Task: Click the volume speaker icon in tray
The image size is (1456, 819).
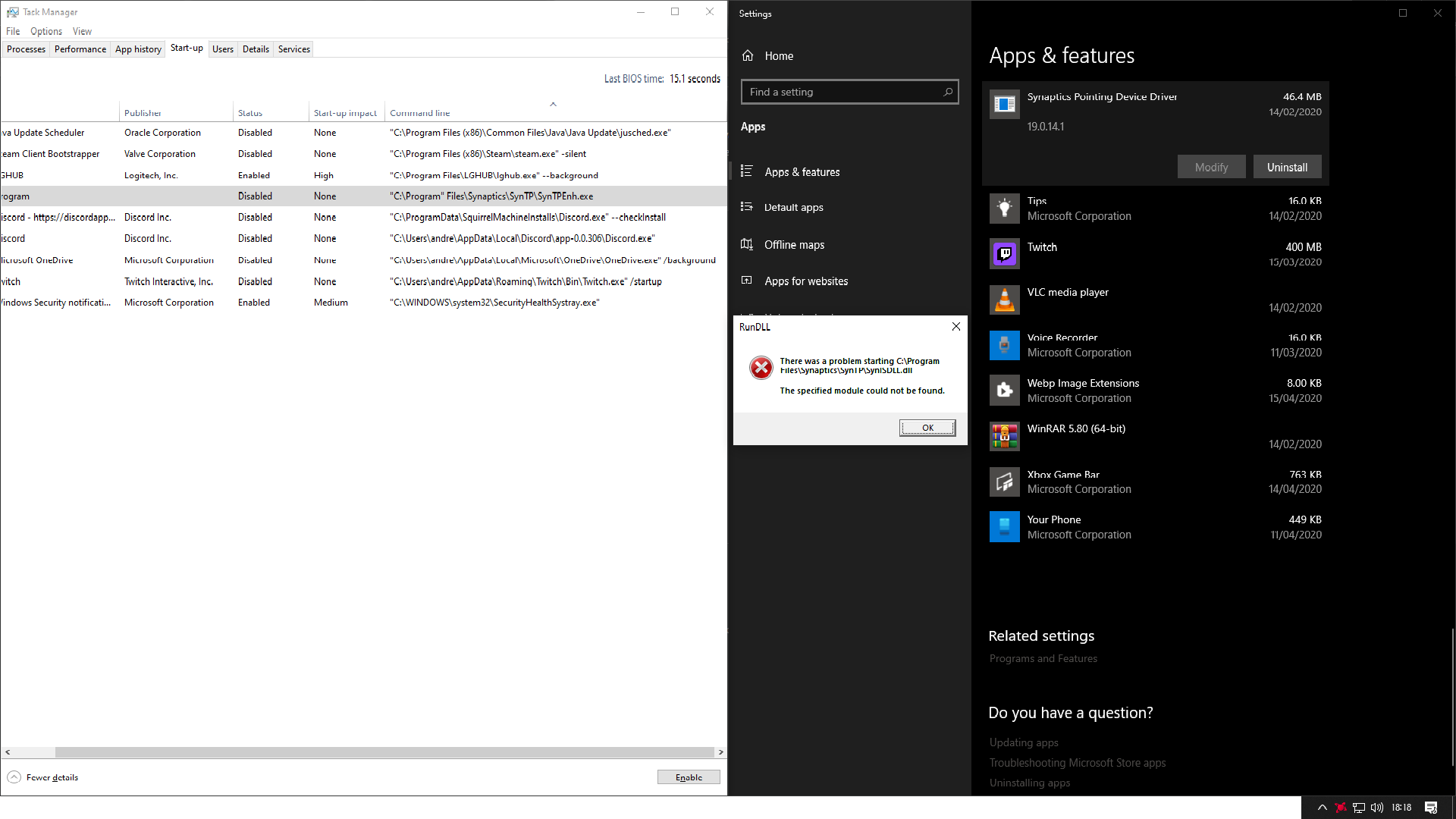Action: coord(1377,808)
